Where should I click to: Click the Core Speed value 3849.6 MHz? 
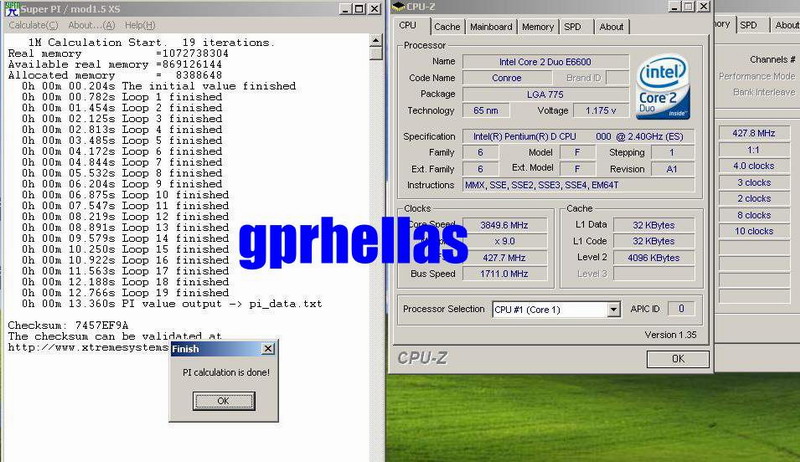pyautogui.click(x=504, y=225)
